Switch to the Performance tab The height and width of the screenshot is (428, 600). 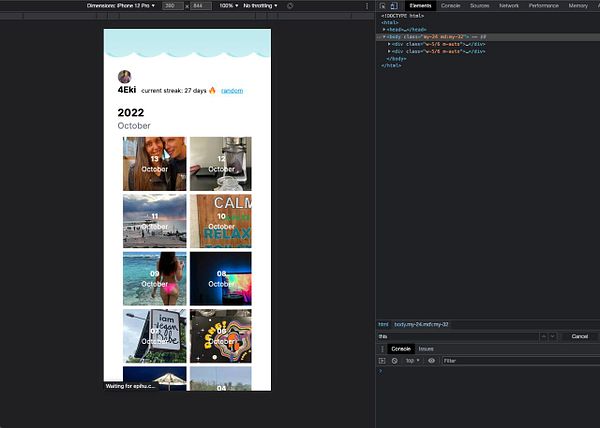543,6
